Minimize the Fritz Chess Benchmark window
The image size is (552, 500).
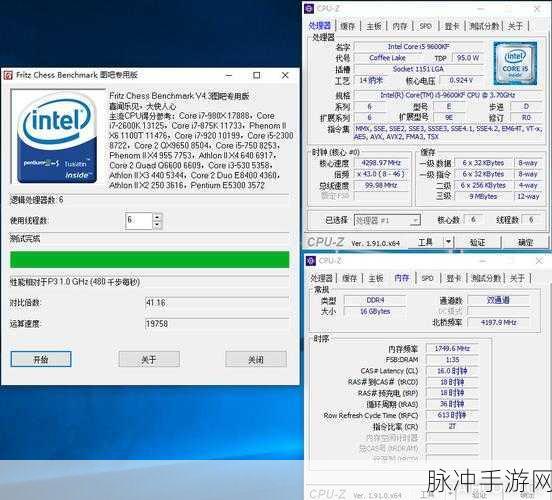(229, 75)
